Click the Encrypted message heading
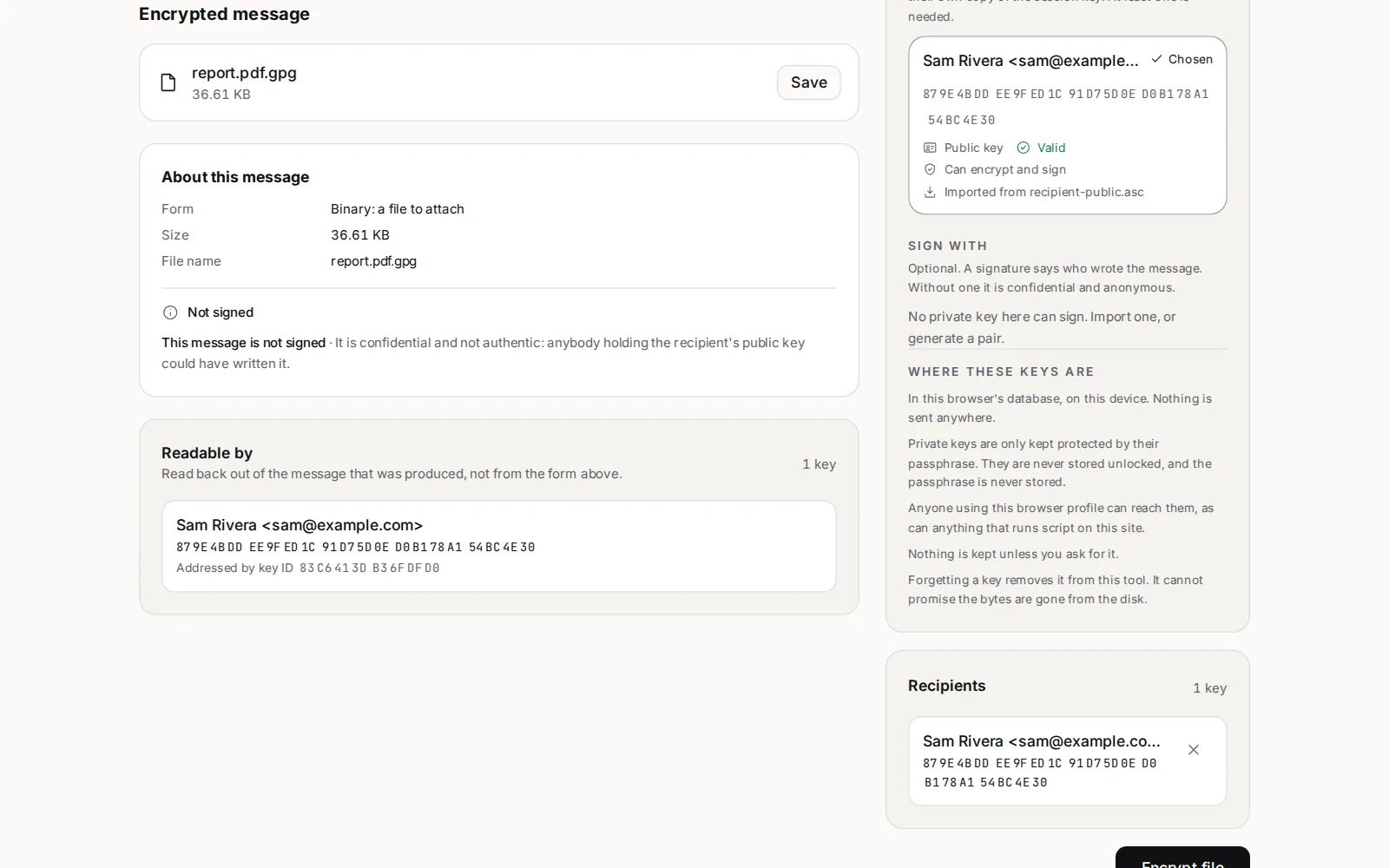This screenshot has width=1389, height=868. pyautogui.click(x=224, y=14)
